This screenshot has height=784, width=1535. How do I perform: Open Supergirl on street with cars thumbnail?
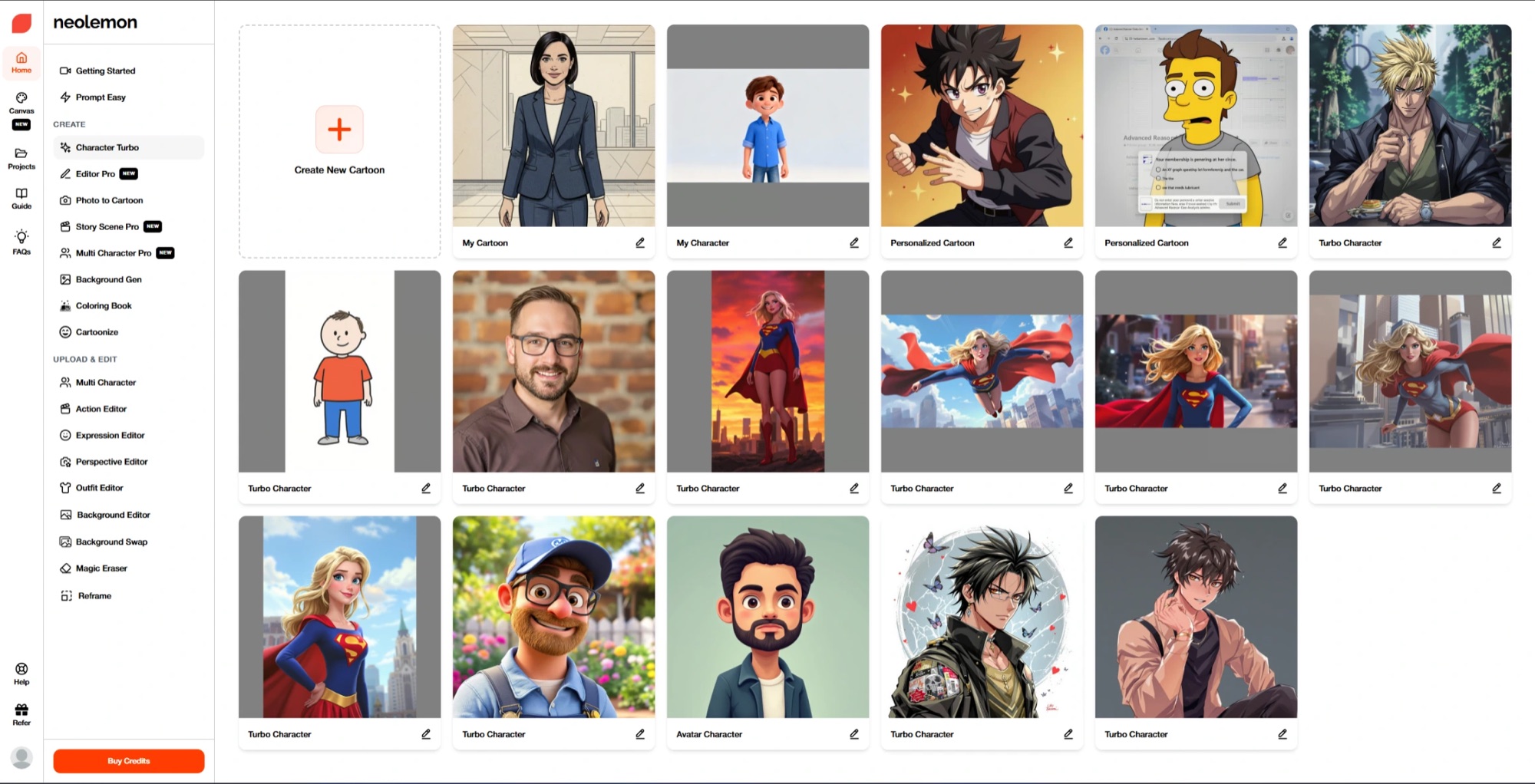pos(1196,371)
